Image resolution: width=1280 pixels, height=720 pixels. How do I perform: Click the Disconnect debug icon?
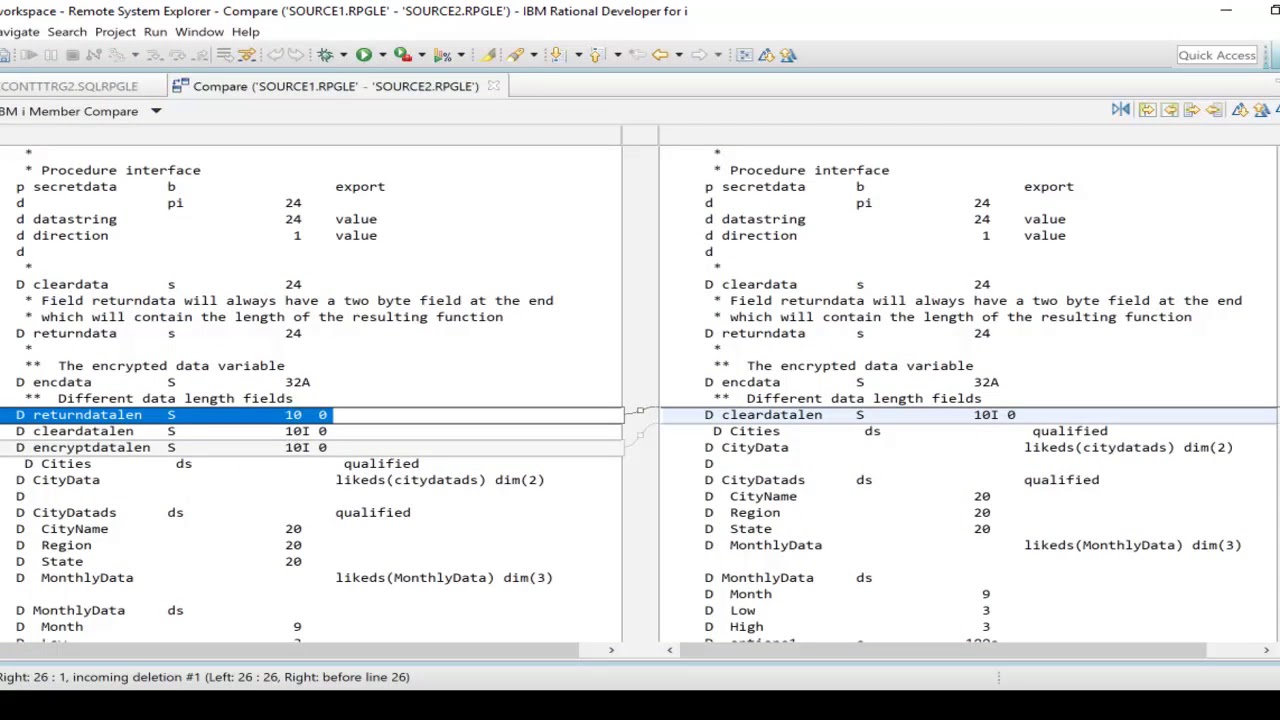(94, 55)
